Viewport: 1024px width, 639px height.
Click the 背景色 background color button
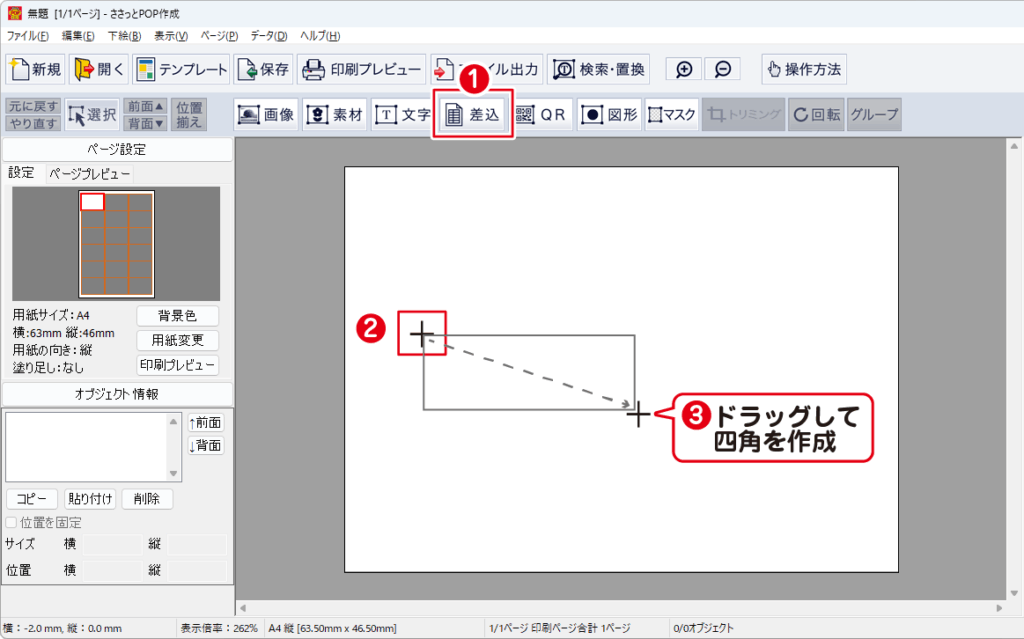pos(177,316)
